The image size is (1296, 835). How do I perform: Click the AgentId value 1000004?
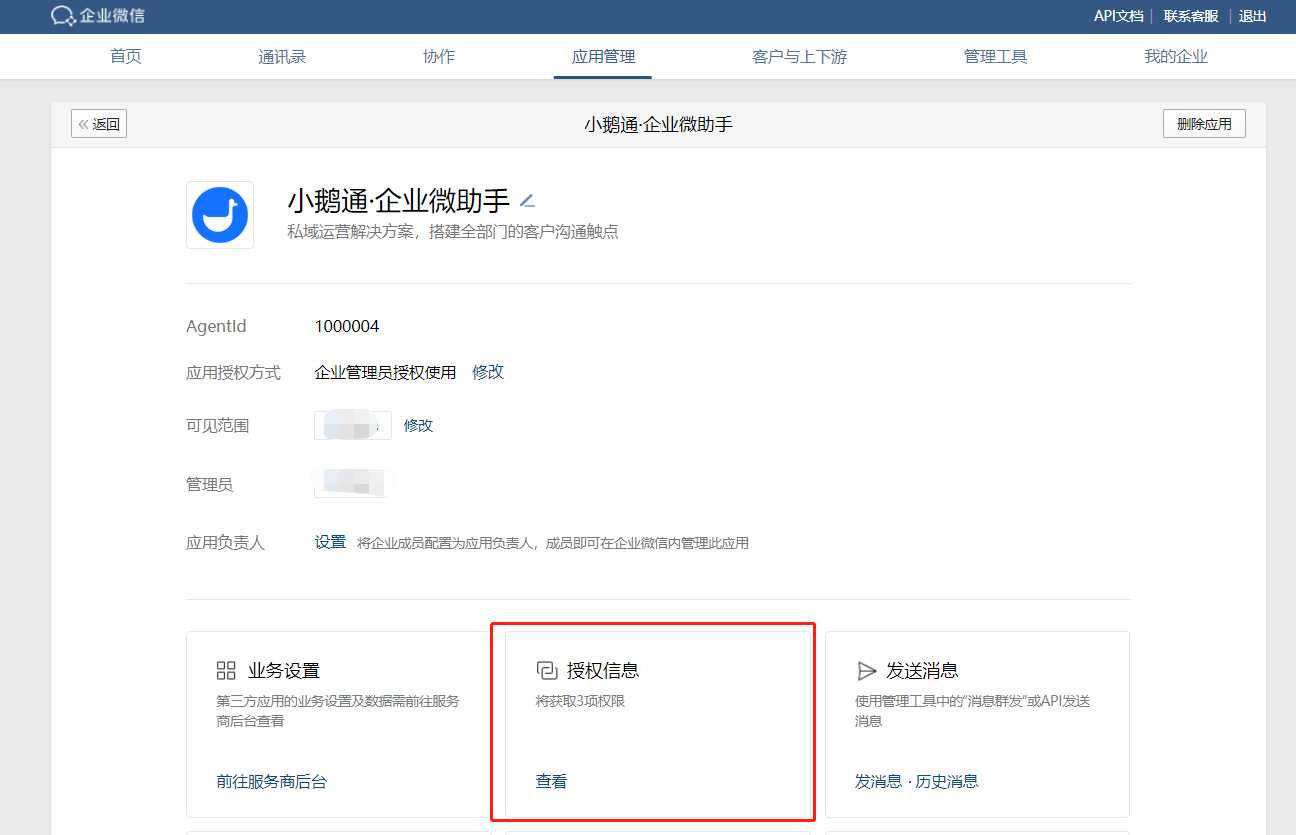pyautogui.click(x=347, y=327)
